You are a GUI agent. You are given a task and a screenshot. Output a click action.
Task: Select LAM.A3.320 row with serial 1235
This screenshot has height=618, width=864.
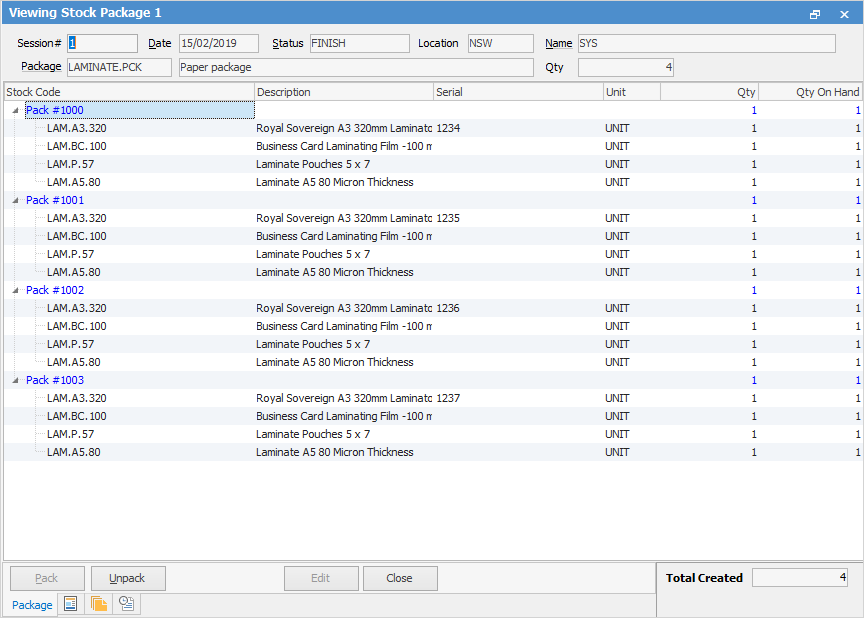(x=76, y=218)
